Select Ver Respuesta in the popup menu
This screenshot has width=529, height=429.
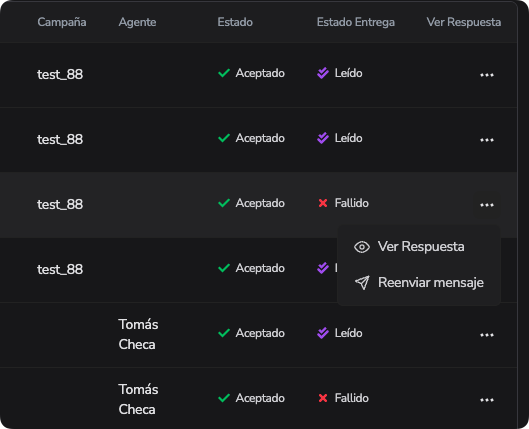[419, 247]
